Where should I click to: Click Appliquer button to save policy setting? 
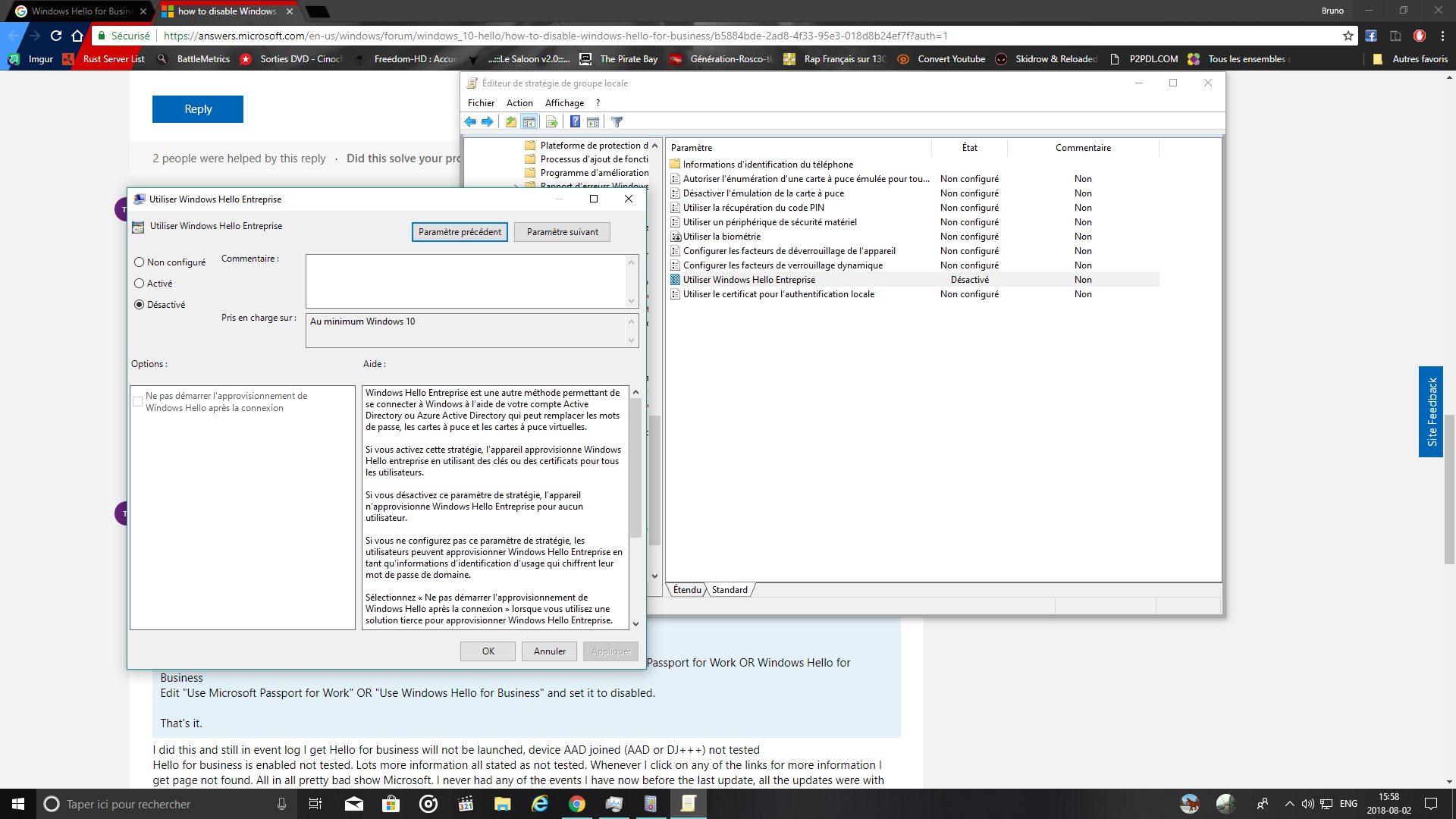pos(611,651)
